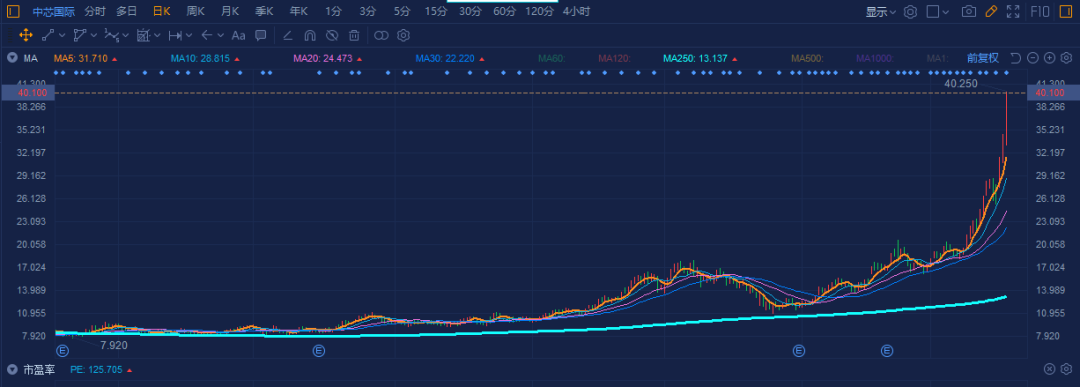Screen dimensions: 1080x387
Task: Open the window layout square dropdown
Action: point(937,12)
